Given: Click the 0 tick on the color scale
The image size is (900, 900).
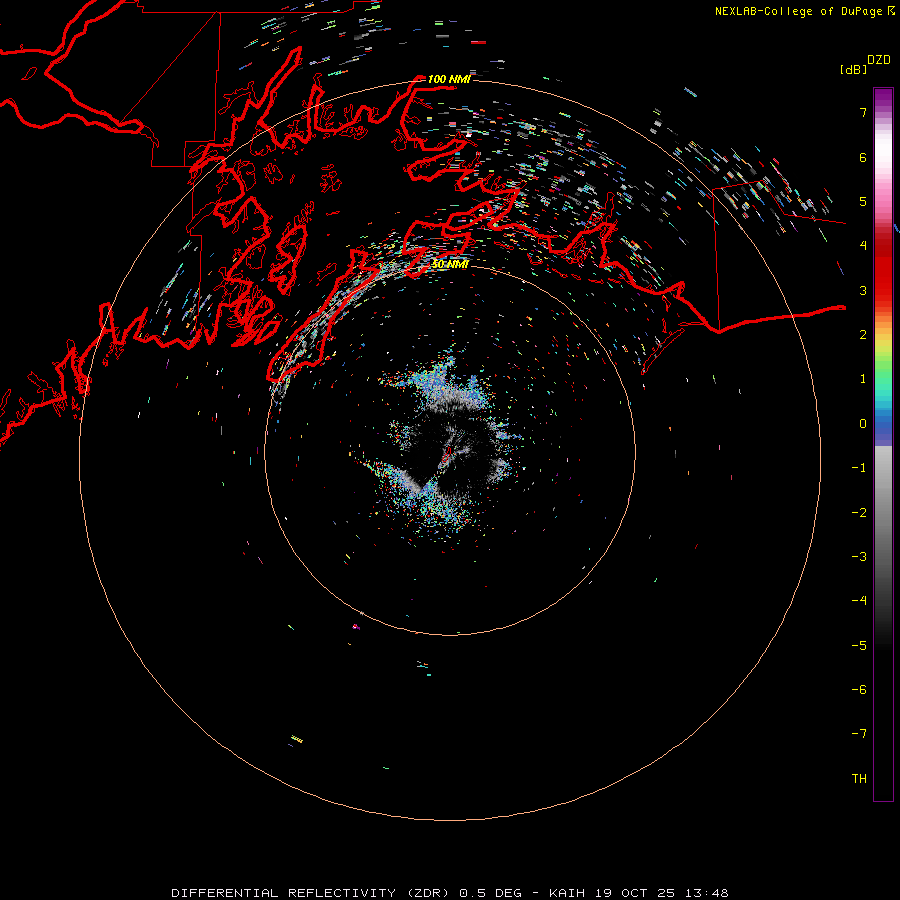Looking at the screenshot, I should [863, 424].
